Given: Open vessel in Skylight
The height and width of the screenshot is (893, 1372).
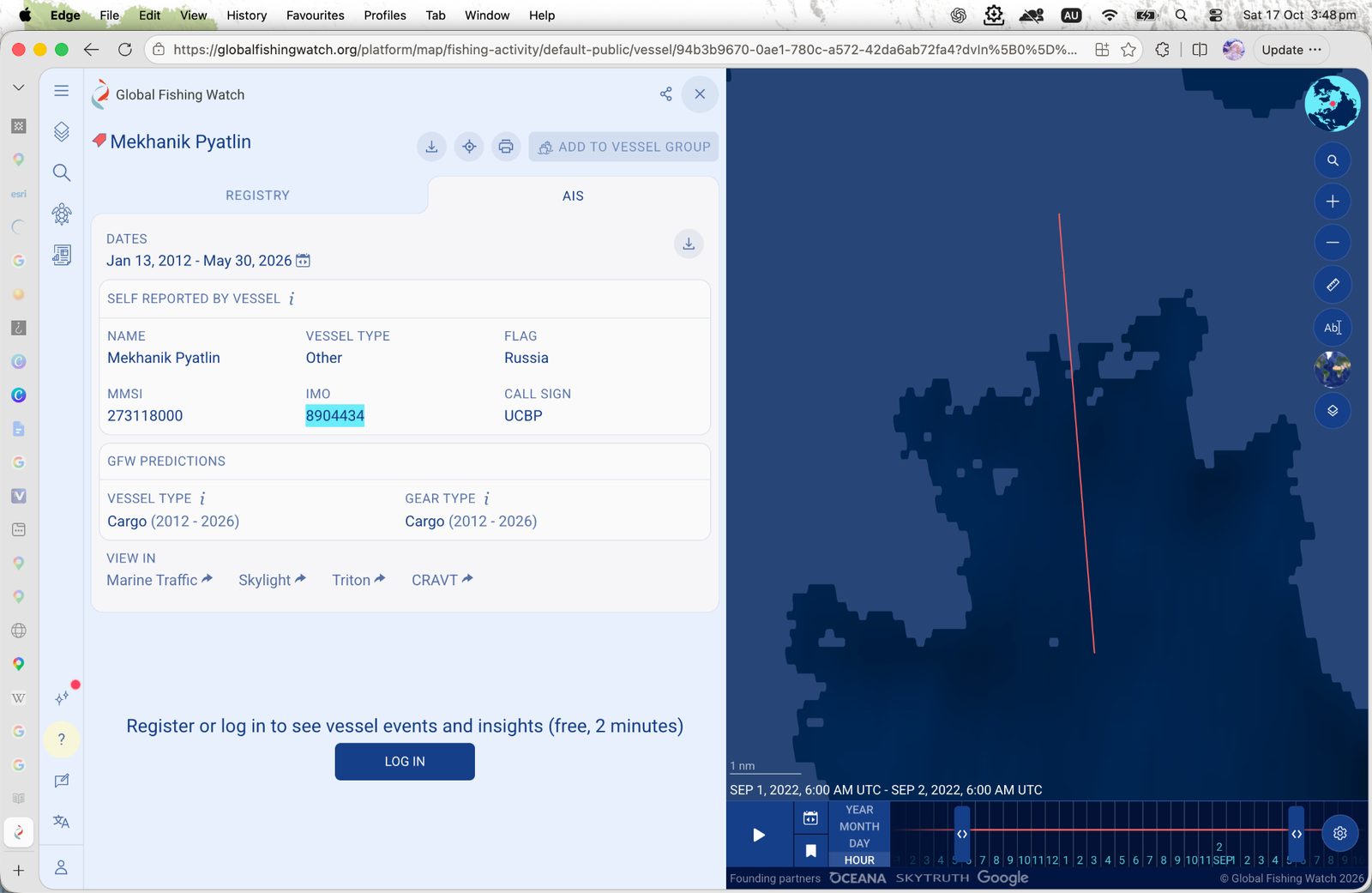Looking at the screenshot, I should 272,580.
